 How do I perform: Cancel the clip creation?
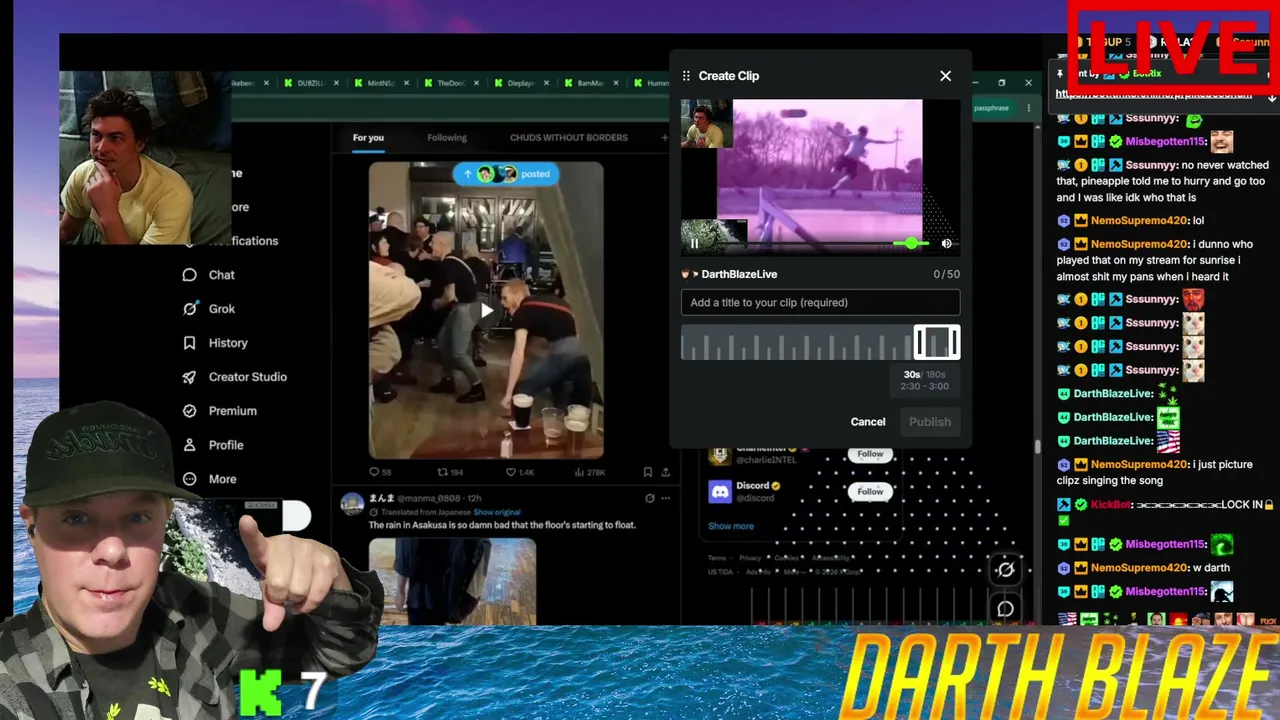868,422
